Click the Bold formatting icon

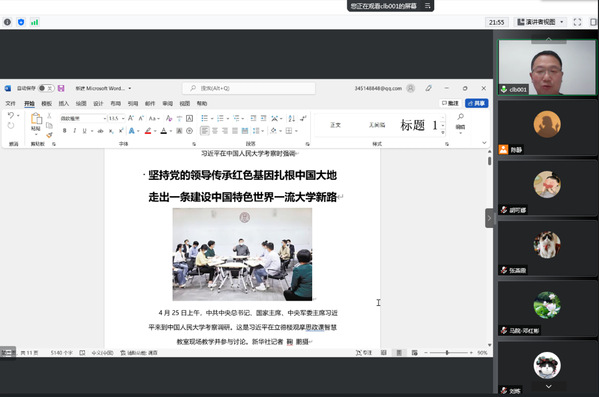point(65,131)
